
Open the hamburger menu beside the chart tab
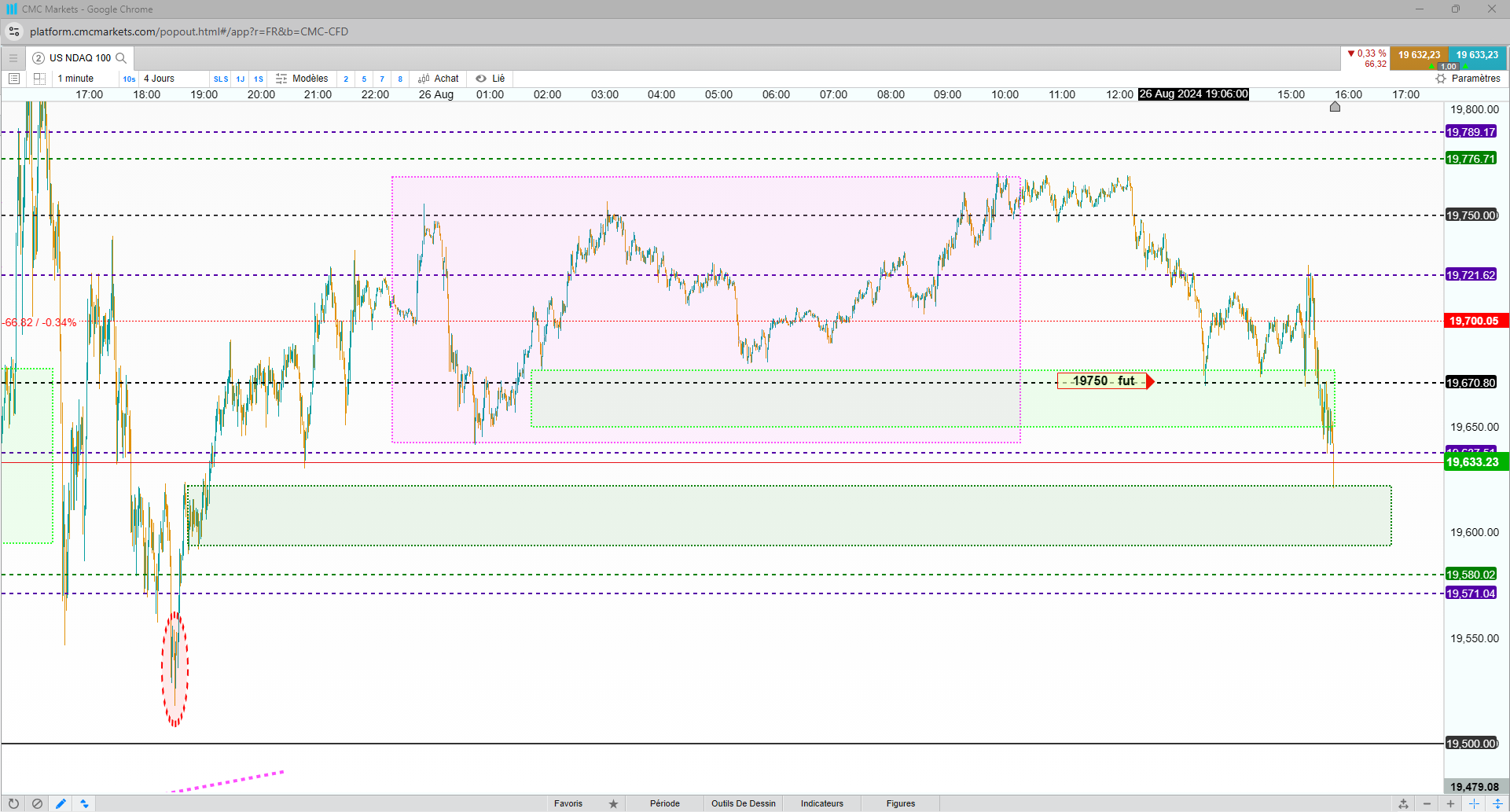click(13, 58)
